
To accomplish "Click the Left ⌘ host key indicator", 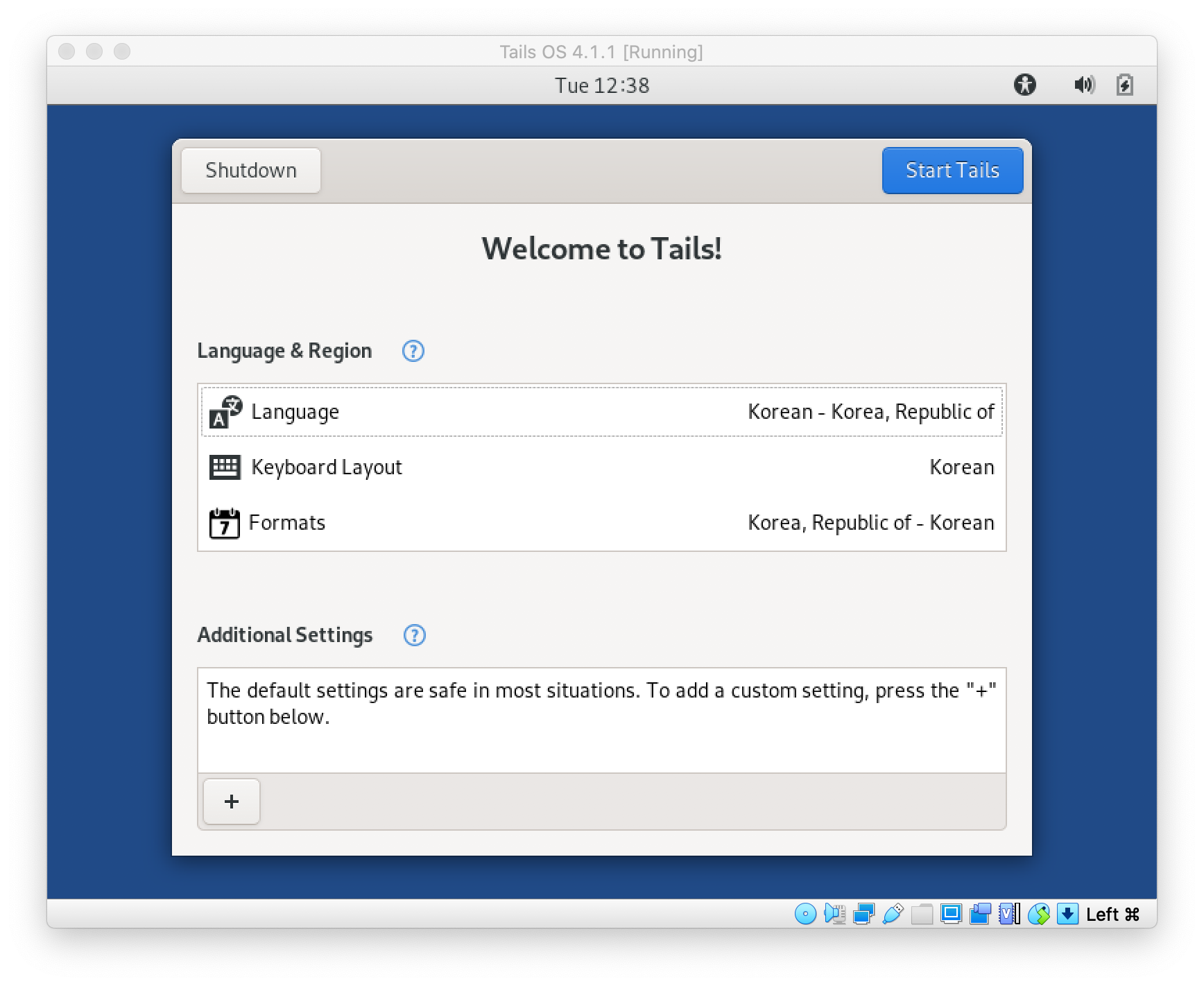I will [x=1112, y=915].
